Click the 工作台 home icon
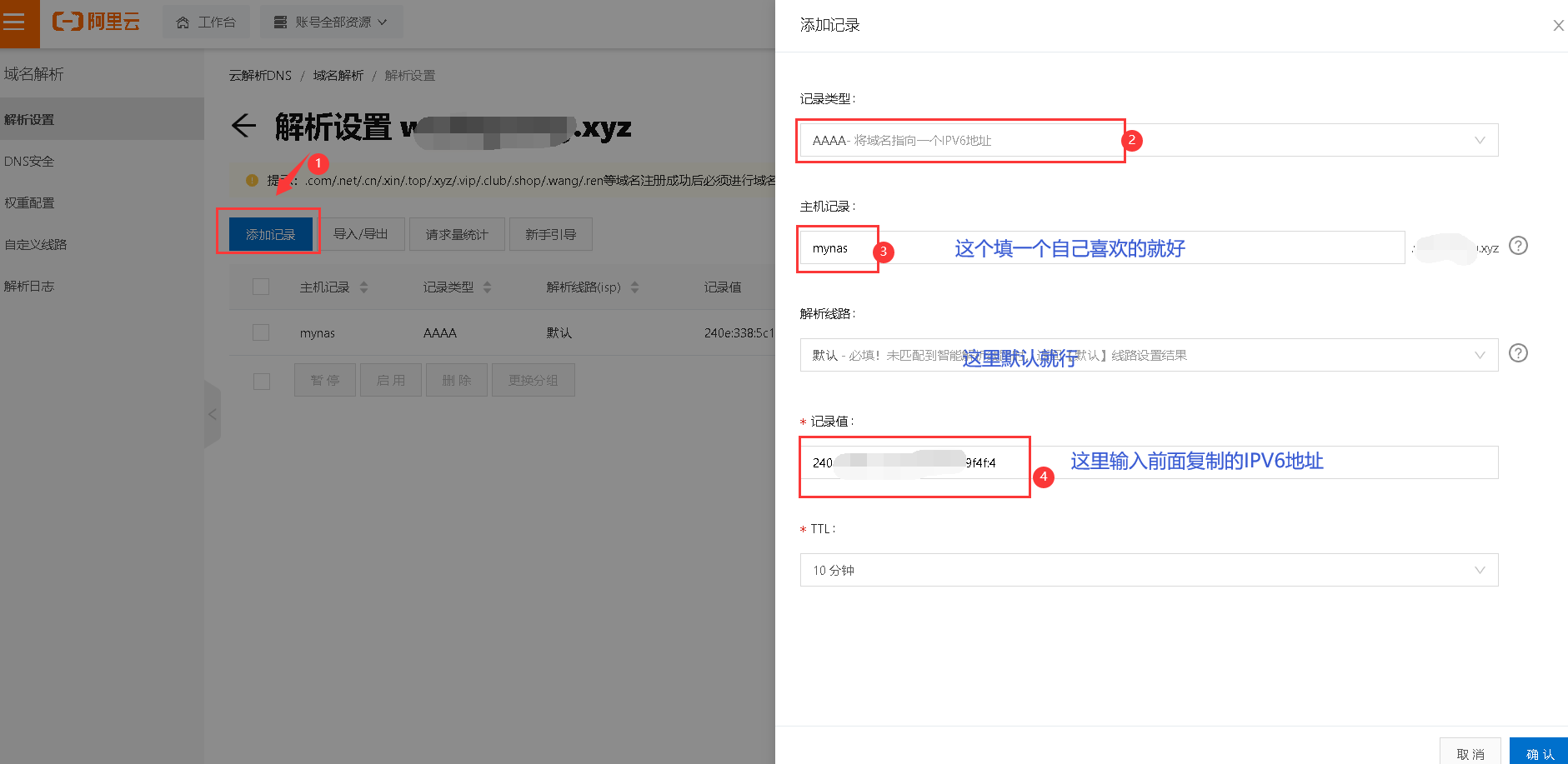The width and height of the screenshot is (1568, 764). [x=183, y=22]
